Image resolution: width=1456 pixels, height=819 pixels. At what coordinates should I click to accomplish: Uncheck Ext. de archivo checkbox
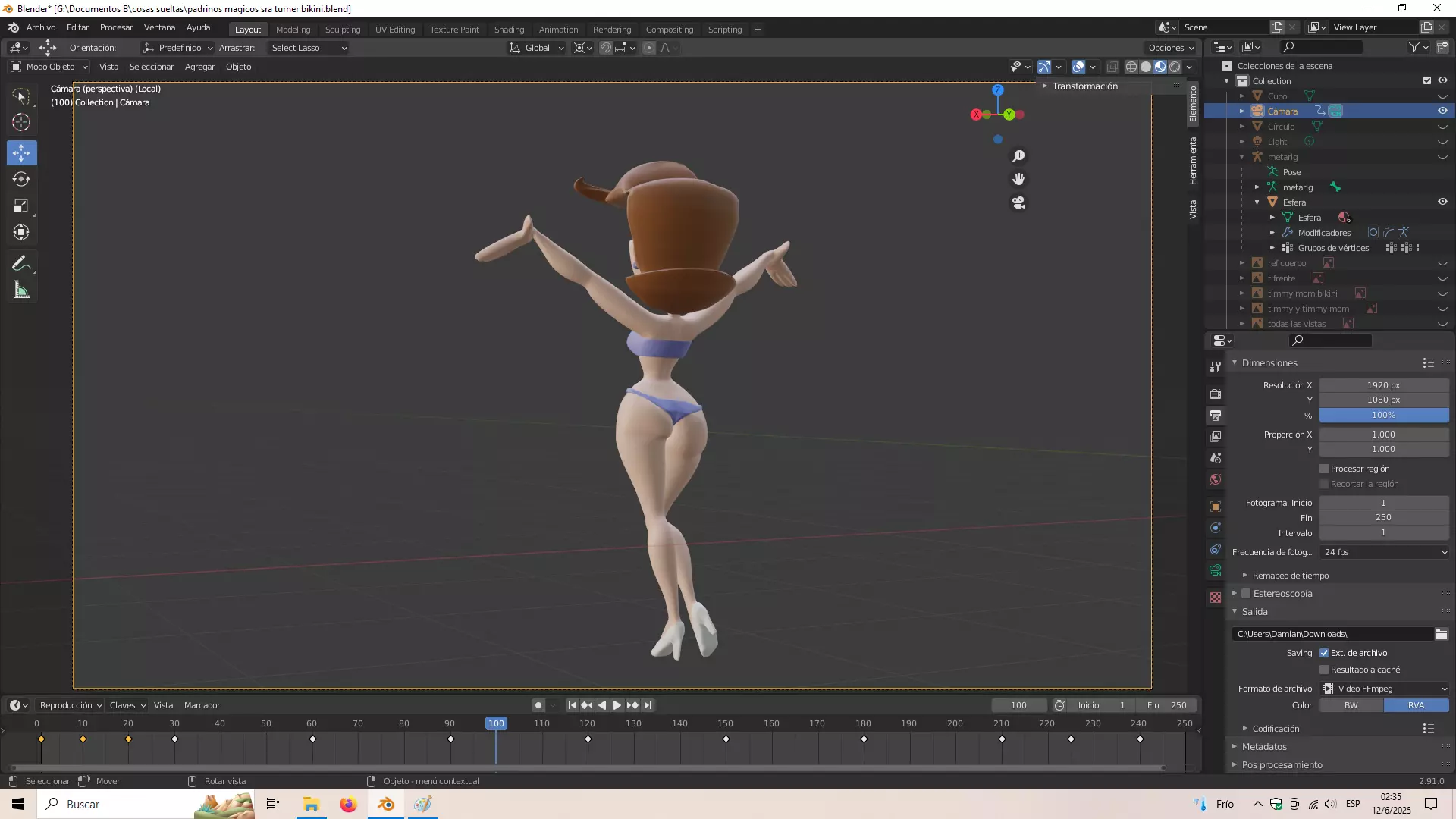1324,653
